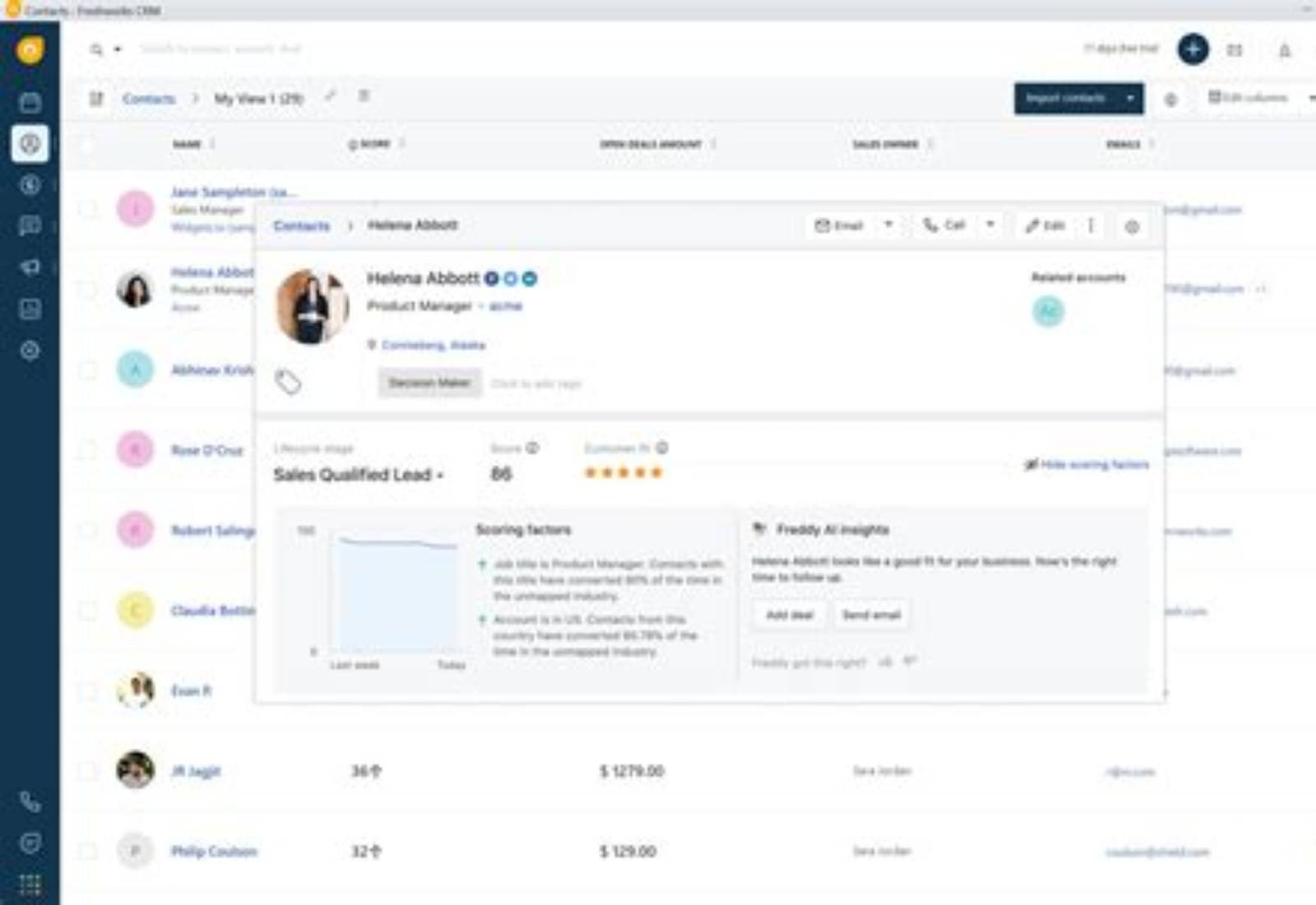Open the Deals dollar icon in sidebar
Screen dimensions: 1316x905
pyautogui.click(x=30, y=184)
